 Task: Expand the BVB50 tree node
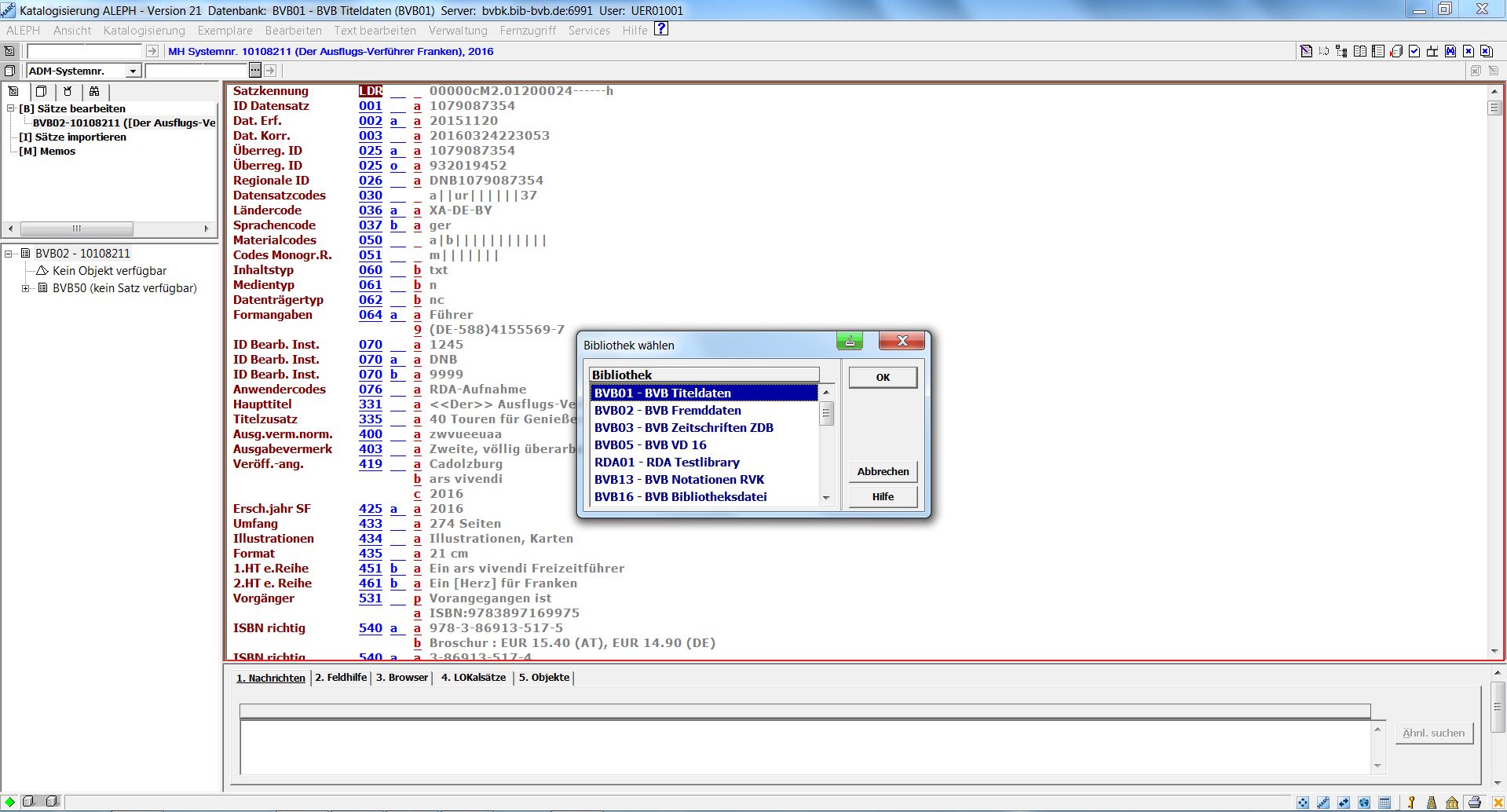coord(26,288)
